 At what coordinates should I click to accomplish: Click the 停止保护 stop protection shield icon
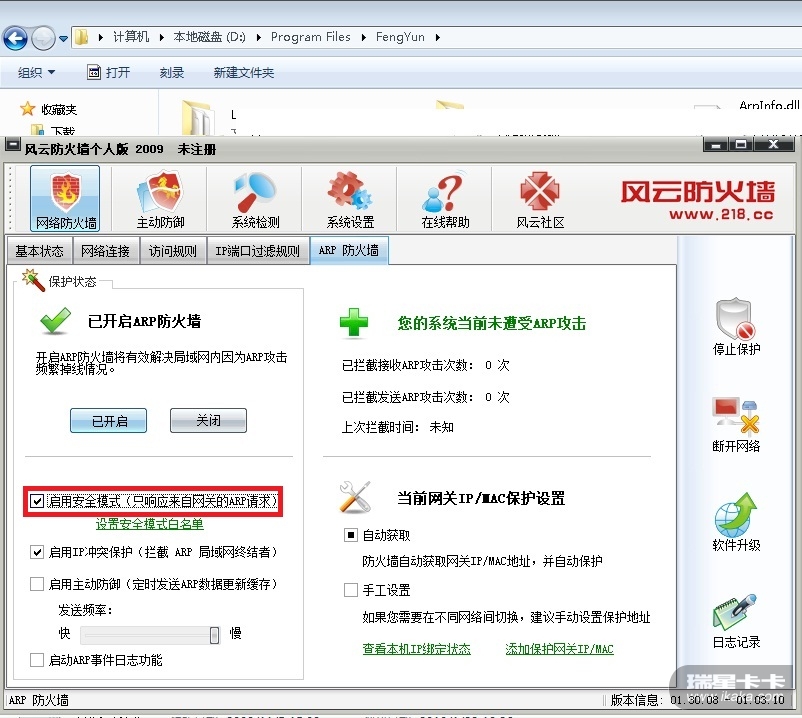pyautogui.click(x=736, y=318)
